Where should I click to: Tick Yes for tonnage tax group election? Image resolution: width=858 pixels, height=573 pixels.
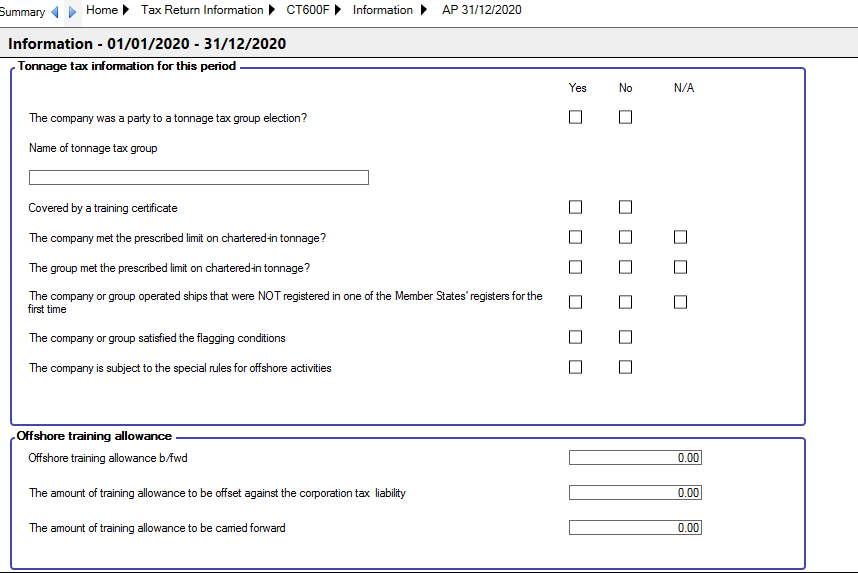(x=575, y=117)
